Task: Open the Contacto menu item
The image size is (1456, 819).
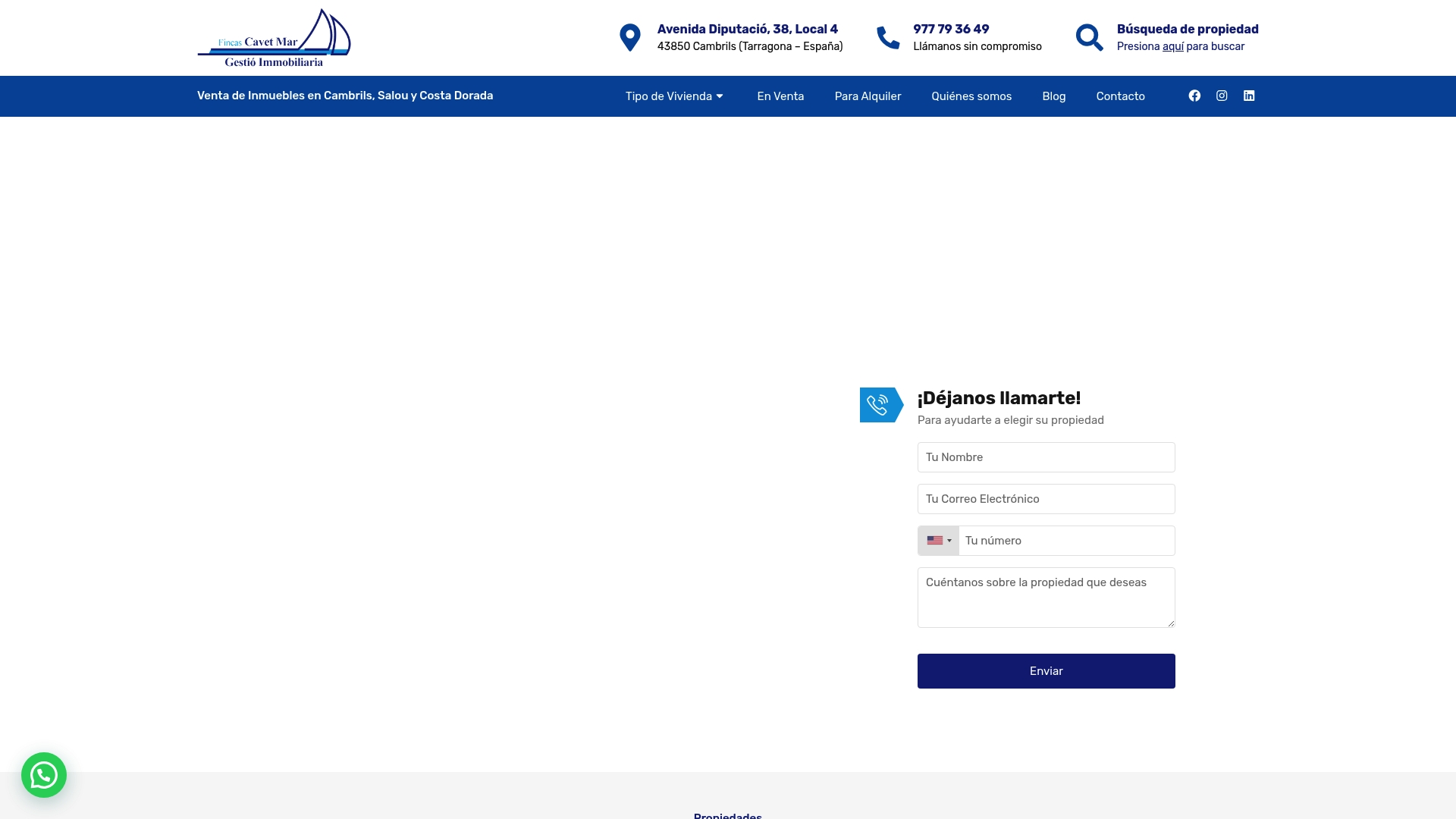Action: 1120,96
